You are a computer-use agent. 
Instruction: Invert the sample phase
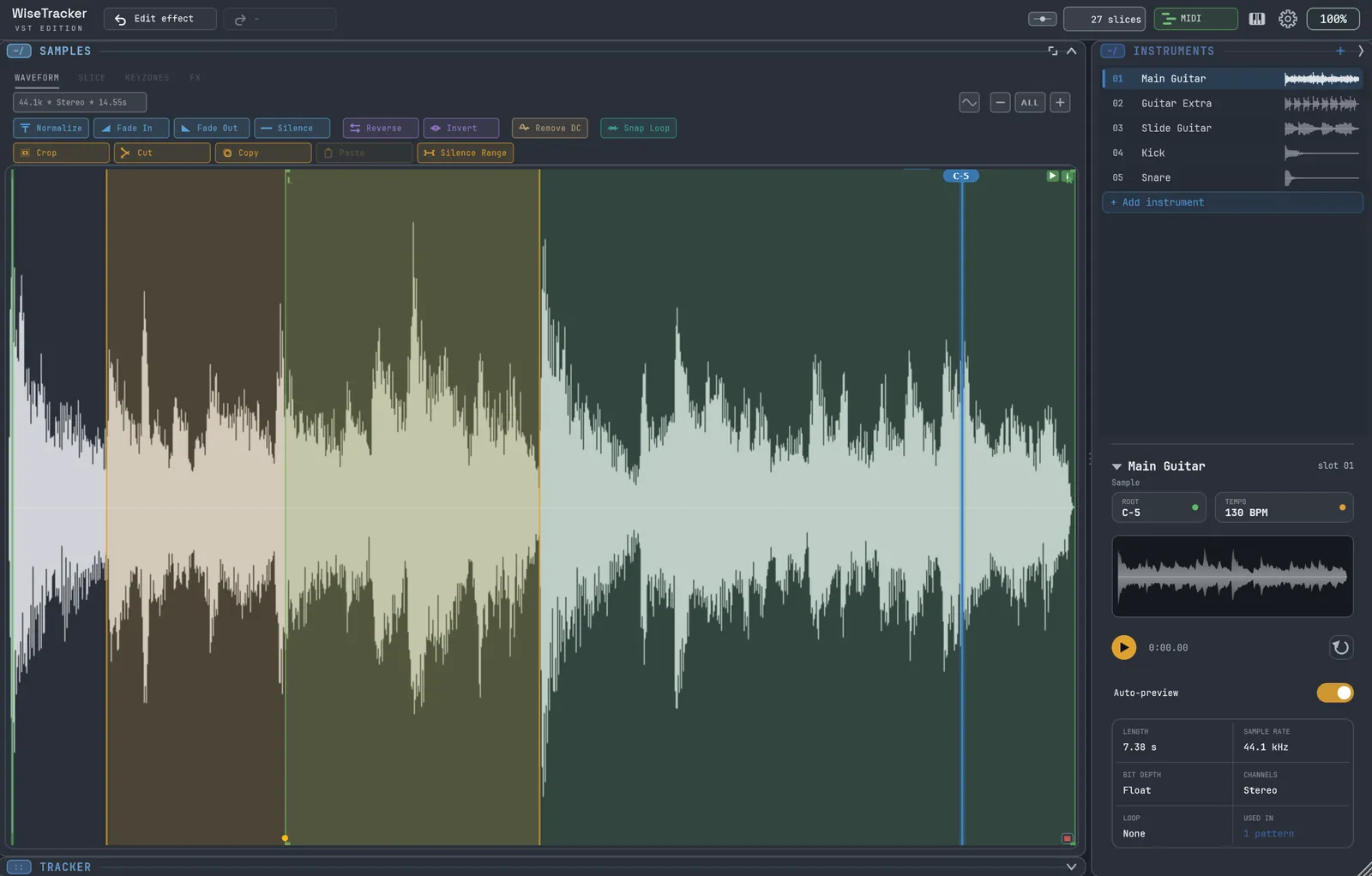pos(461,128)
